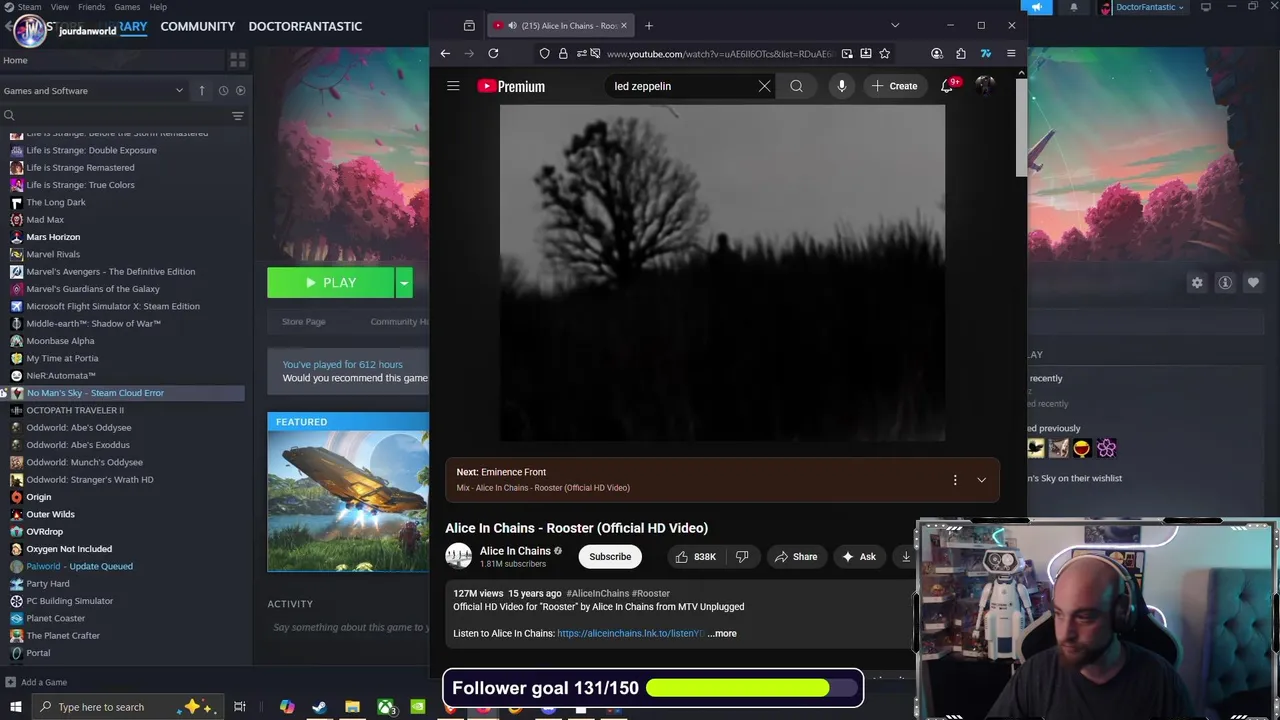The height and width of the screenshot is (720, 1280).
Task: Open the Friends menu in Steam
Action: 91,7
